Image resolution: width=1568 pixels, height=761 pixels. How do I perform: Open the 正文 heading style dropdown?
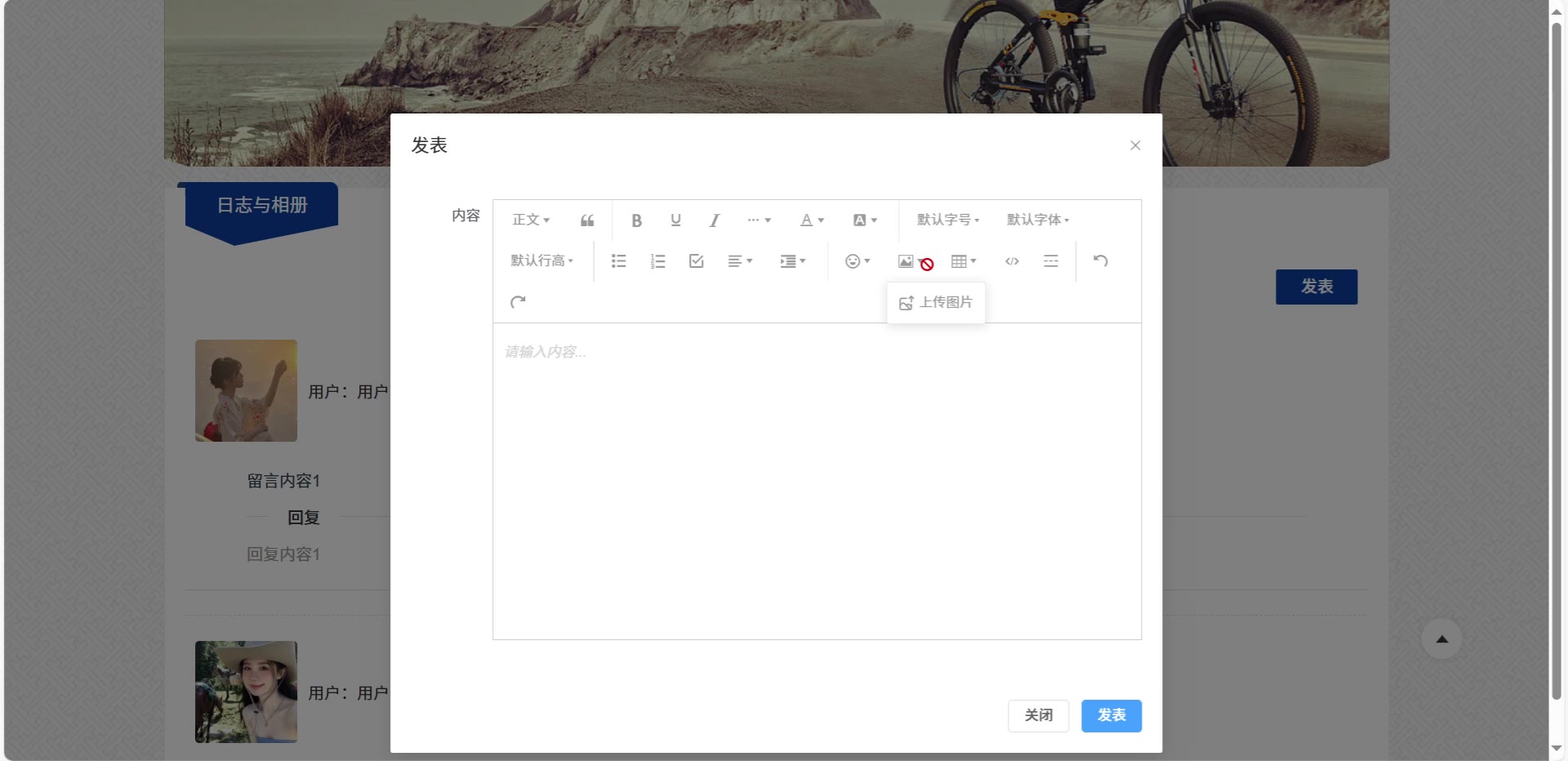(x=531, y=220)
